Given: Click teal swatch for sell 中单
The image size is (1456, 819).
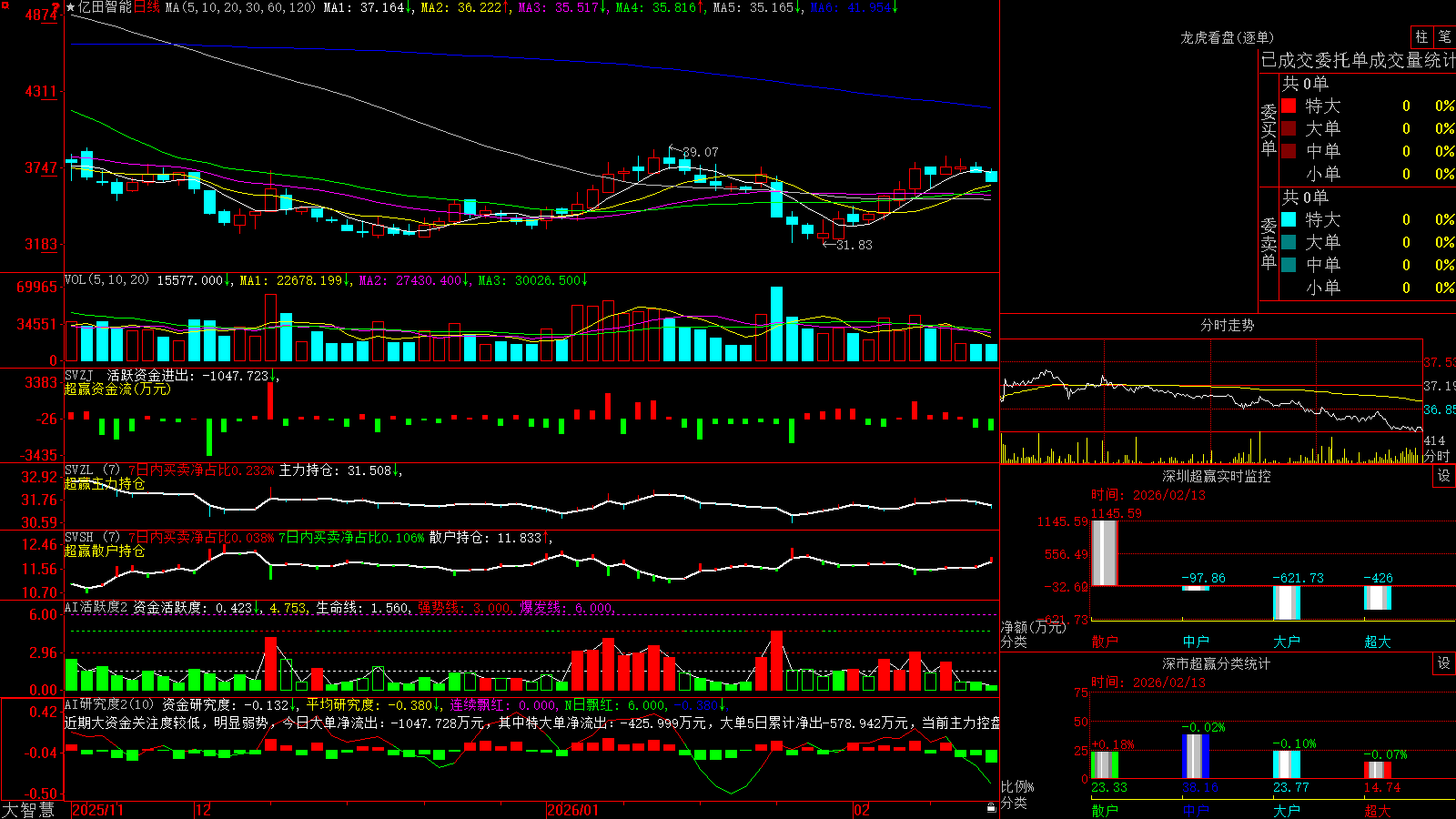Looking at the screenshot, I should click(1289, 265).
